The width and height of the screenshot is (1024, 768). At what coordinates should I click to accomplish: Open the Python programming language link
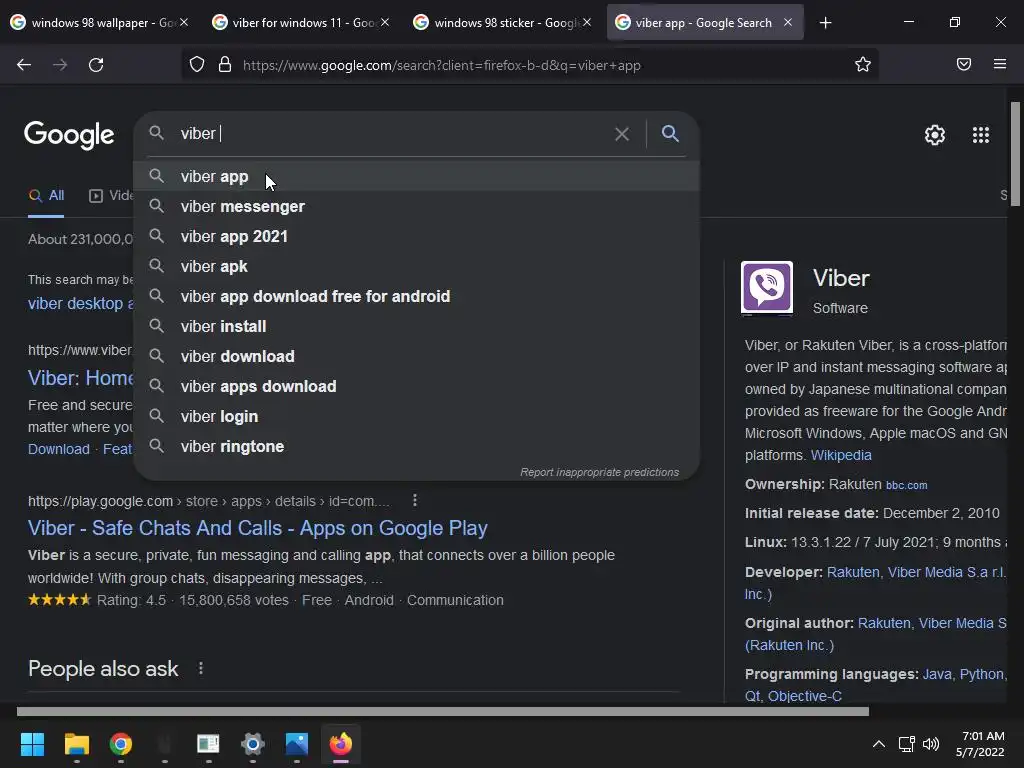tap(981, 674)
